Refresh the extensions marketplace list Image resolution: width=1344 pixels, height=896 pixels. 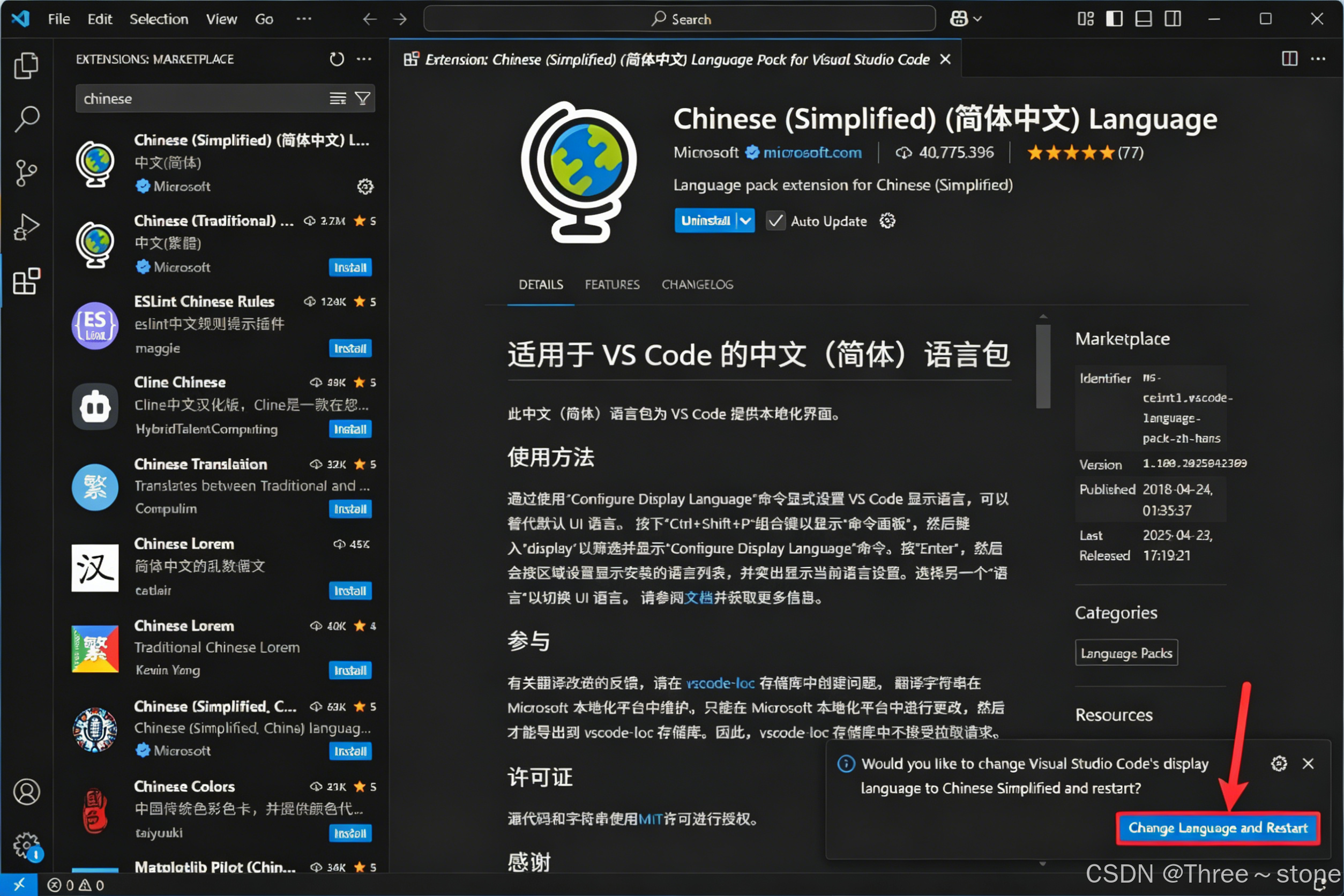coord(337,59)
